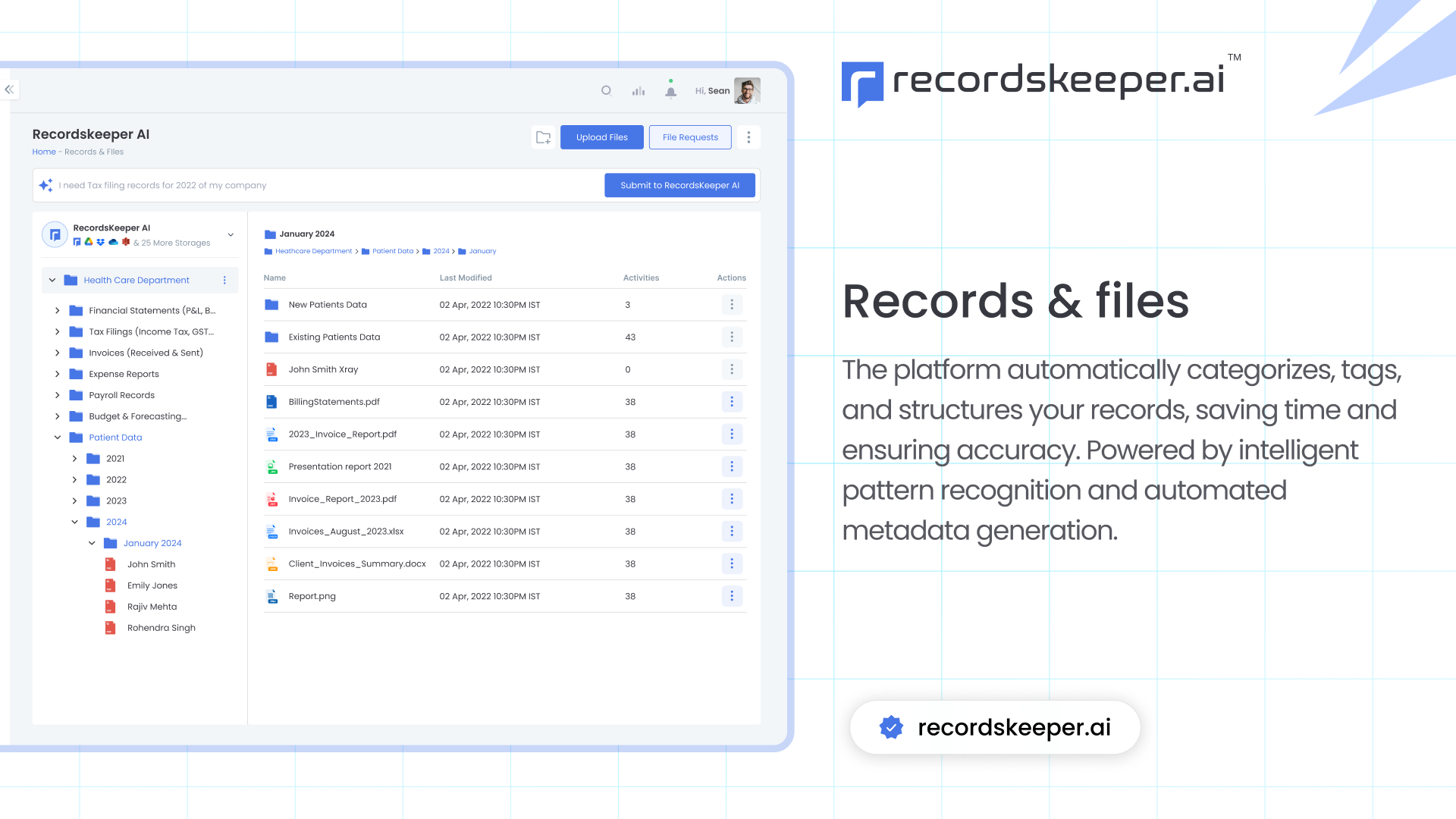Click the AI prompt input field

(227, 185)
